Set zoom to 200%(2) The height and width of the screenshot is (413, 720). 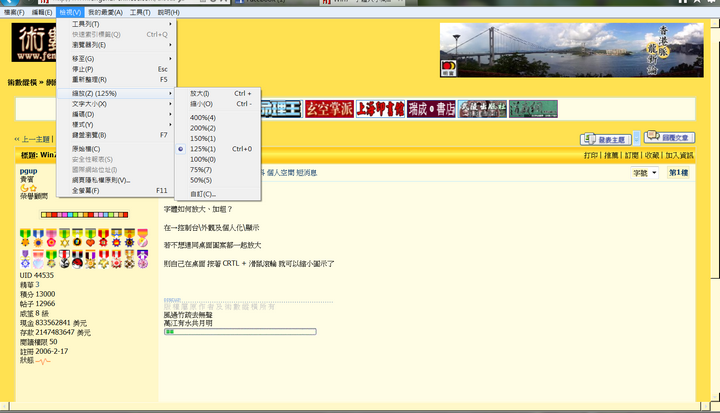tap(218, 128)
